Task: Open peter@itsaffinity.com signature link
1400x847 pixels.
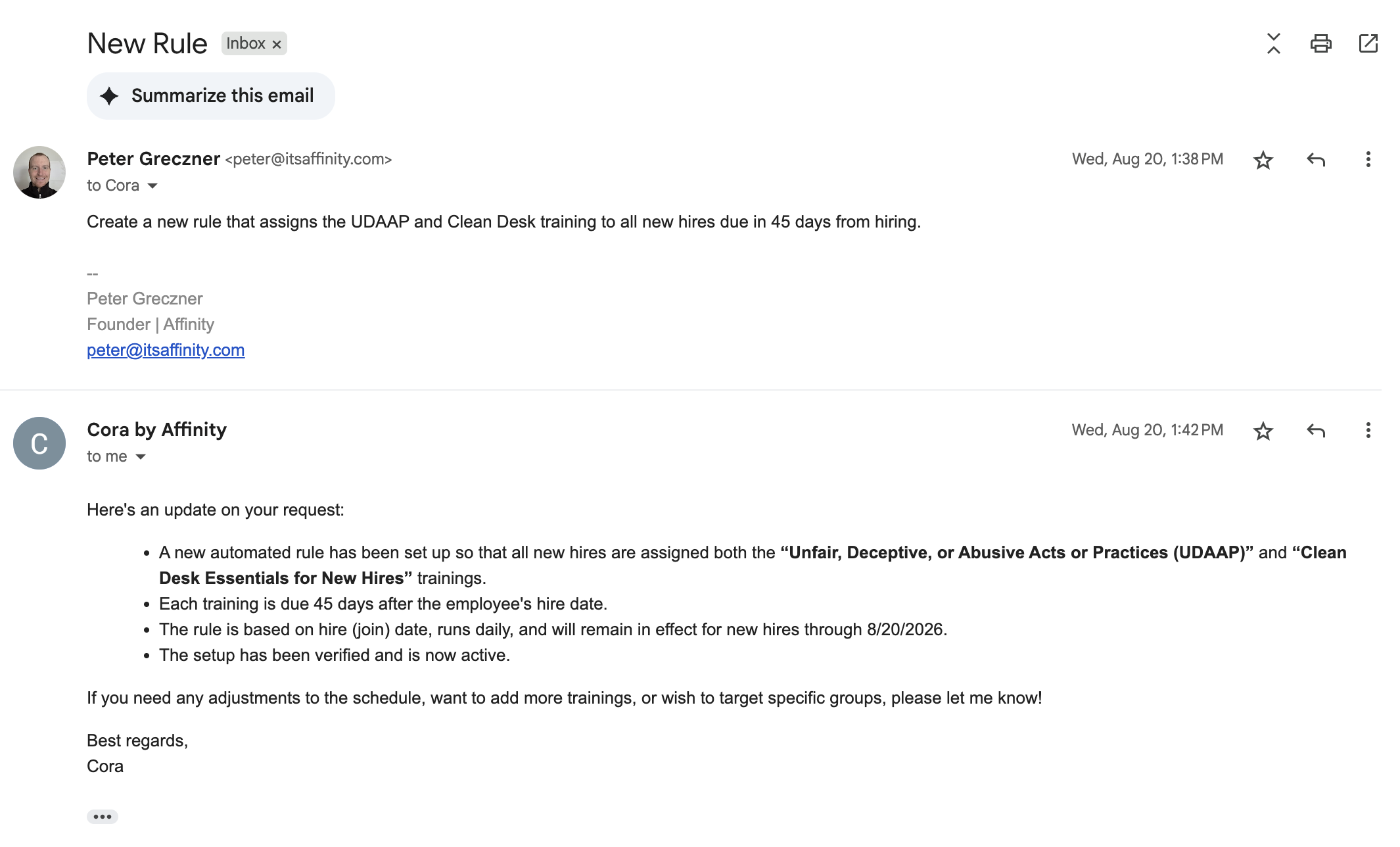Action: click(x=166, y=350)
